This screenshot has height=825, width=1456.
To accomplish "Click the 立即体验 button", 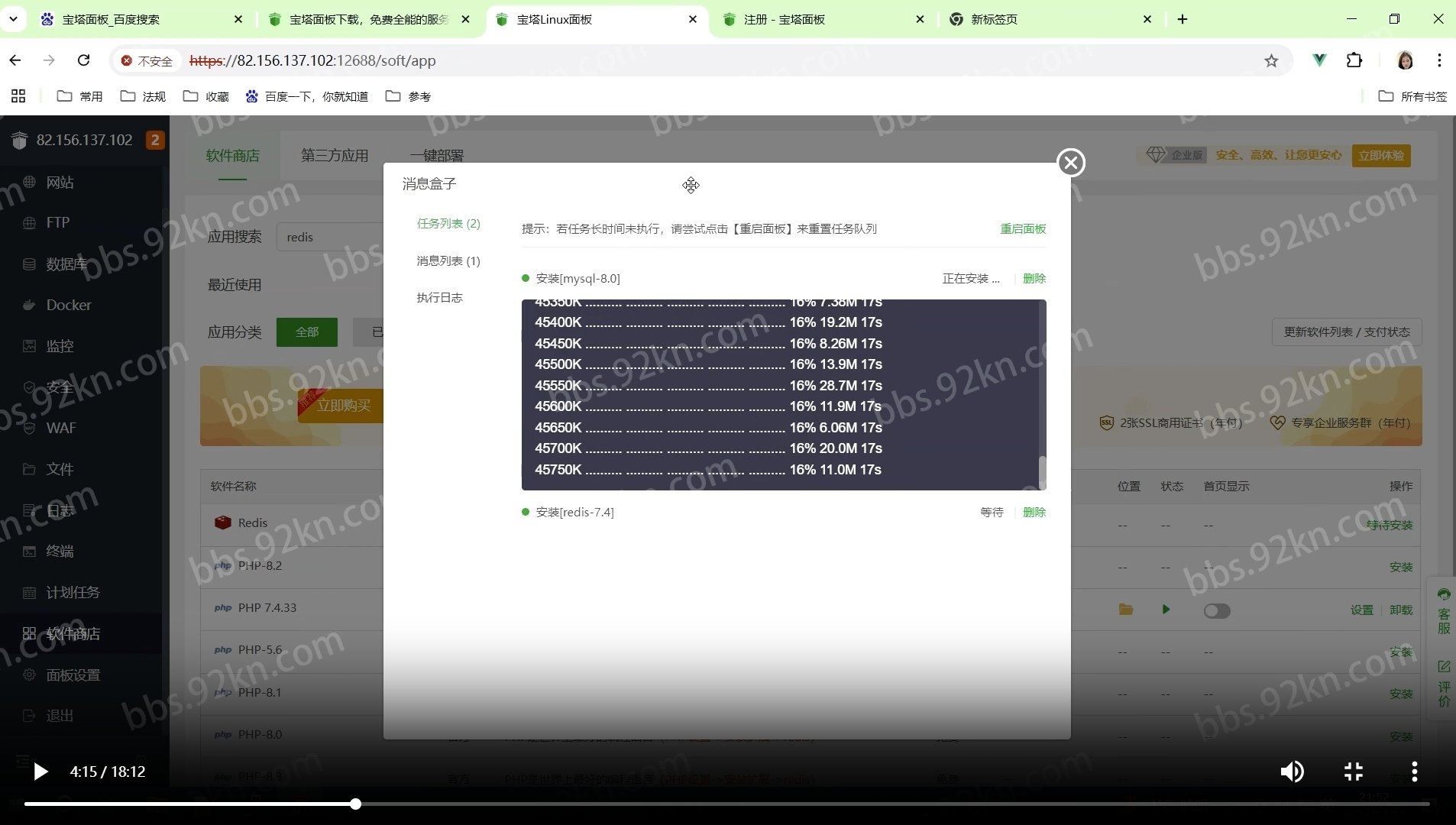I will click(x=1381, y=155).
